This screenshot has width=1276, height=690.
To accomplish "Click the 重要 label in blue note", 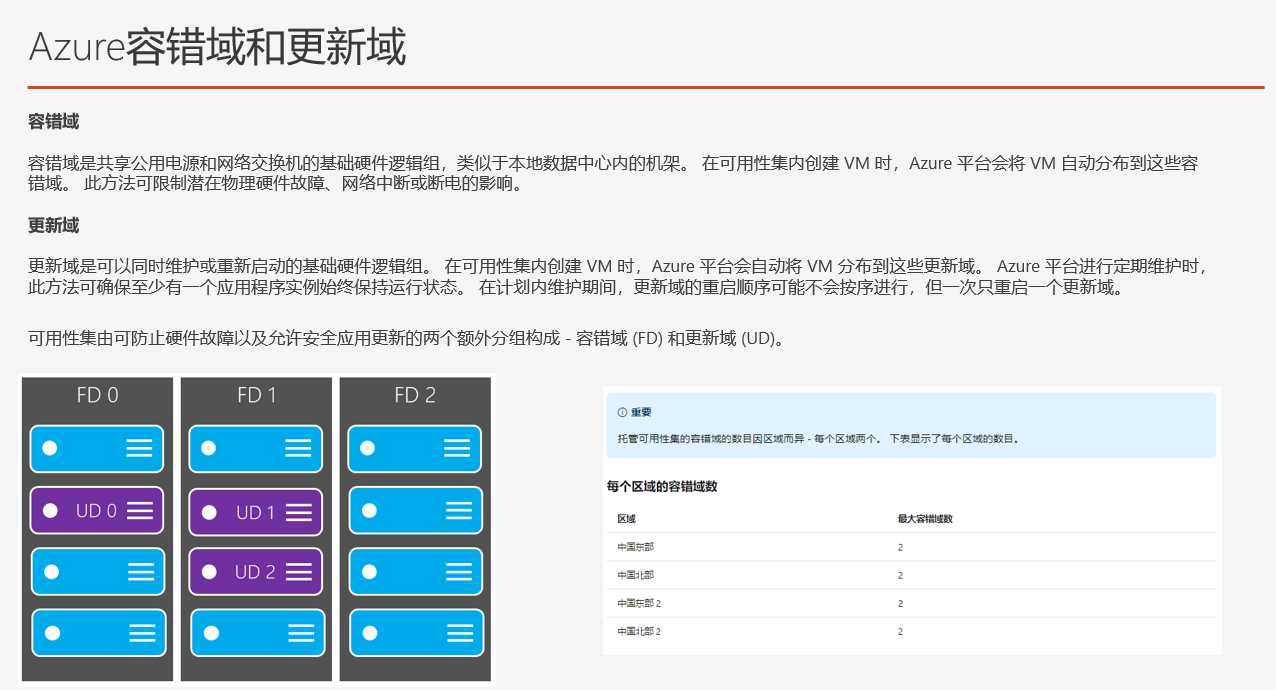I will click(x=641, y=412).
